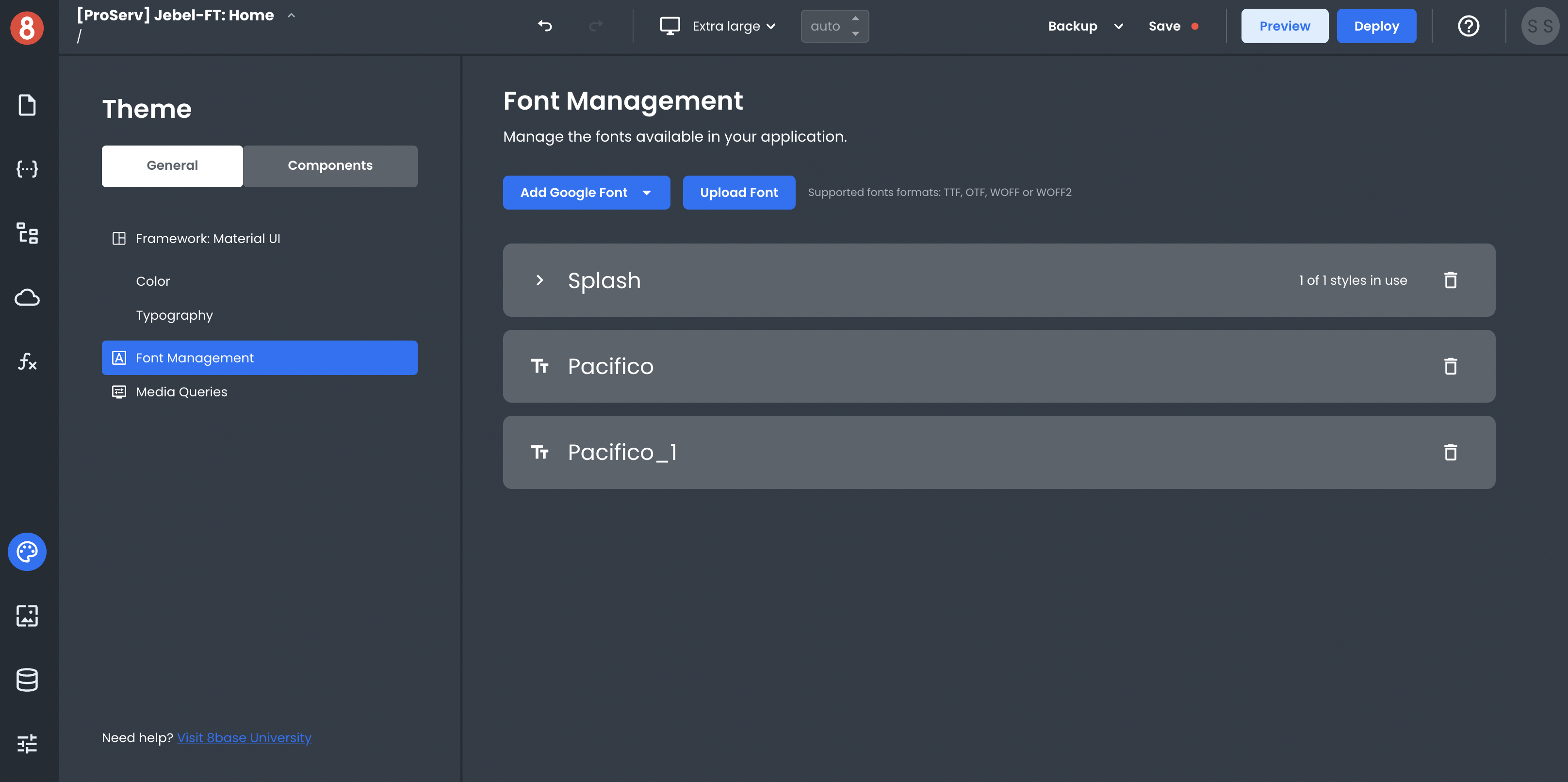The image size is (1568, 782).
Task: Click the Upload Font button
Action: point(738,192)
